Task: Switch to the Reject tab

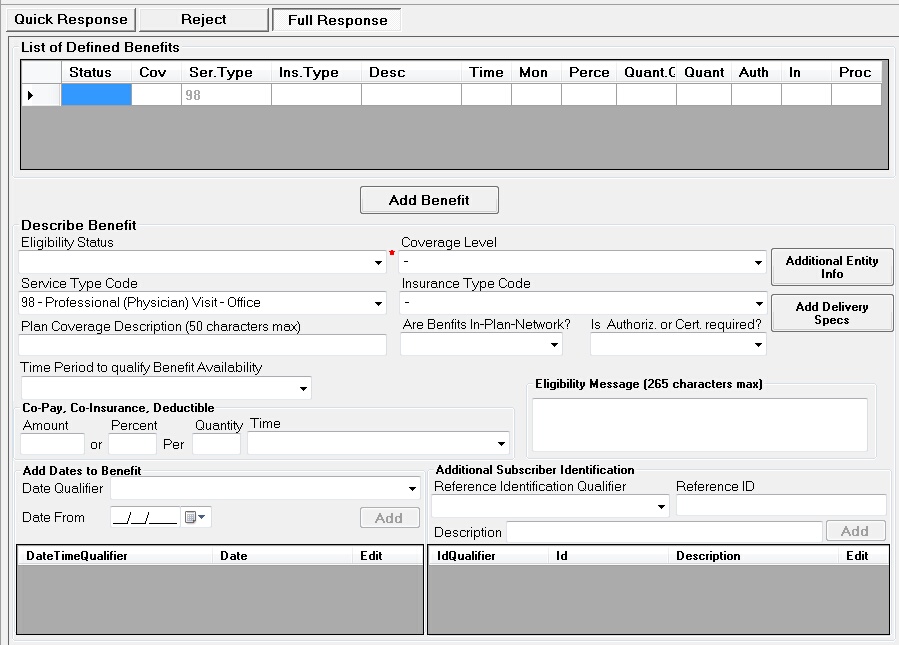Action: click(x=203, y=19)
